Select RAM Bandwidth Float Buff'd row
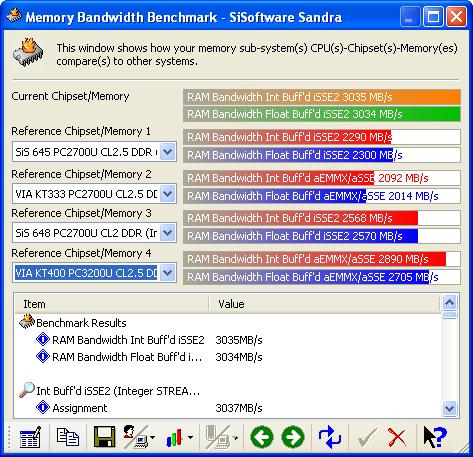473x457 pixels. click(x=127, y=357)
